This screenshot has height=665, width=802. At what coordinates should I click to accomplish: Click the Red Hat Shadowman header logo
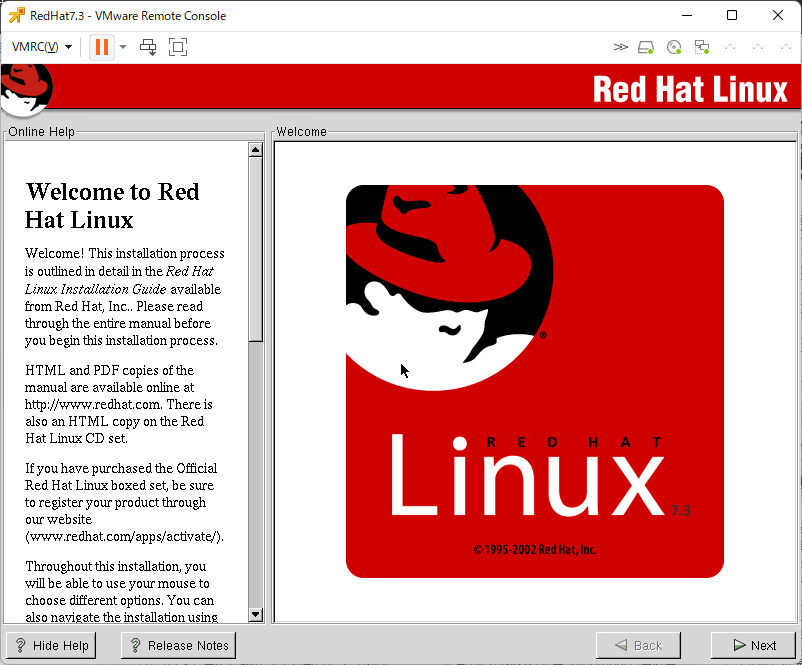26,90
